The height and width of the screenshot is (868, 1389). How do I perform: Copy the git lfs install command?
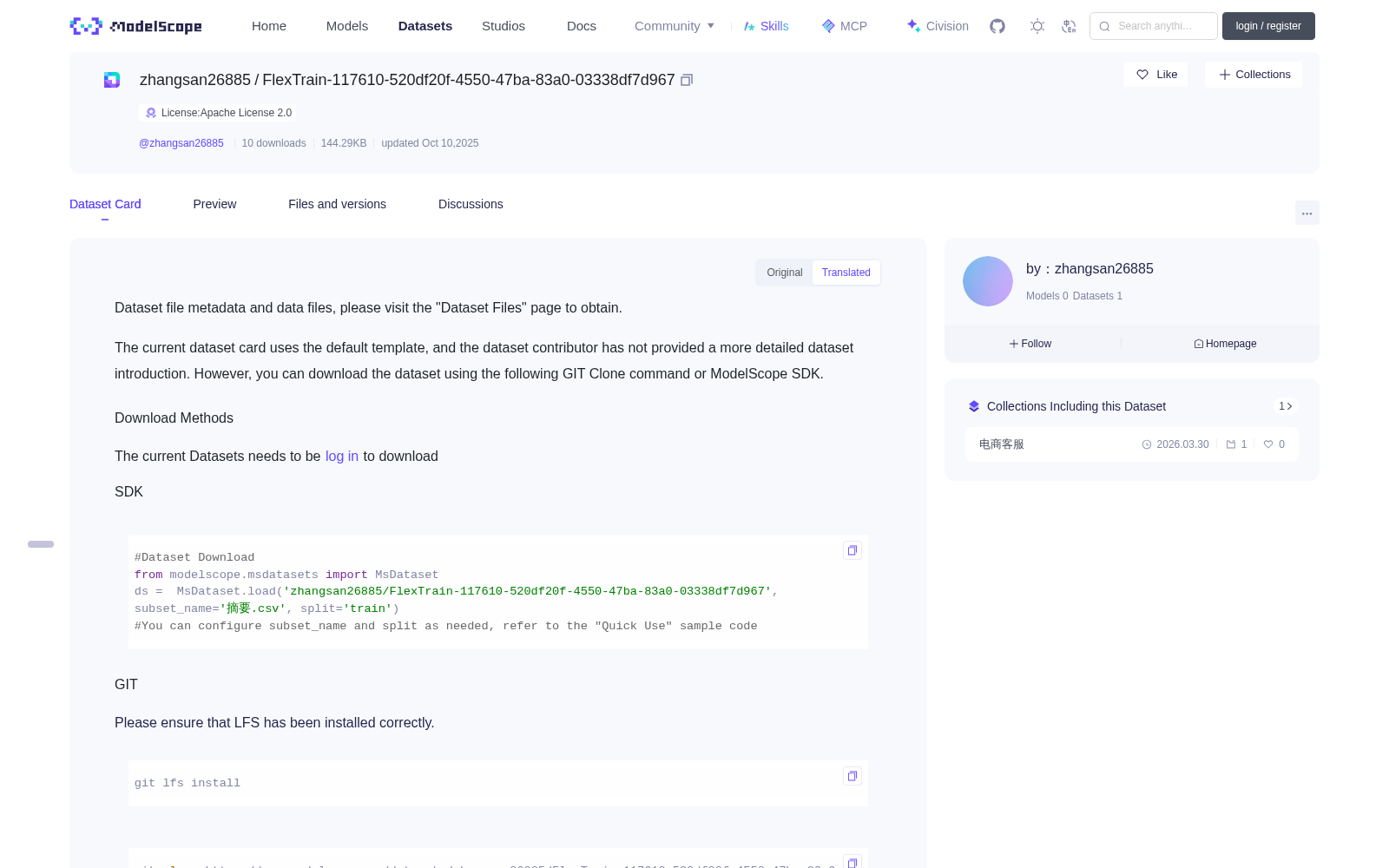pyautogui.click(x=852, y=776)
